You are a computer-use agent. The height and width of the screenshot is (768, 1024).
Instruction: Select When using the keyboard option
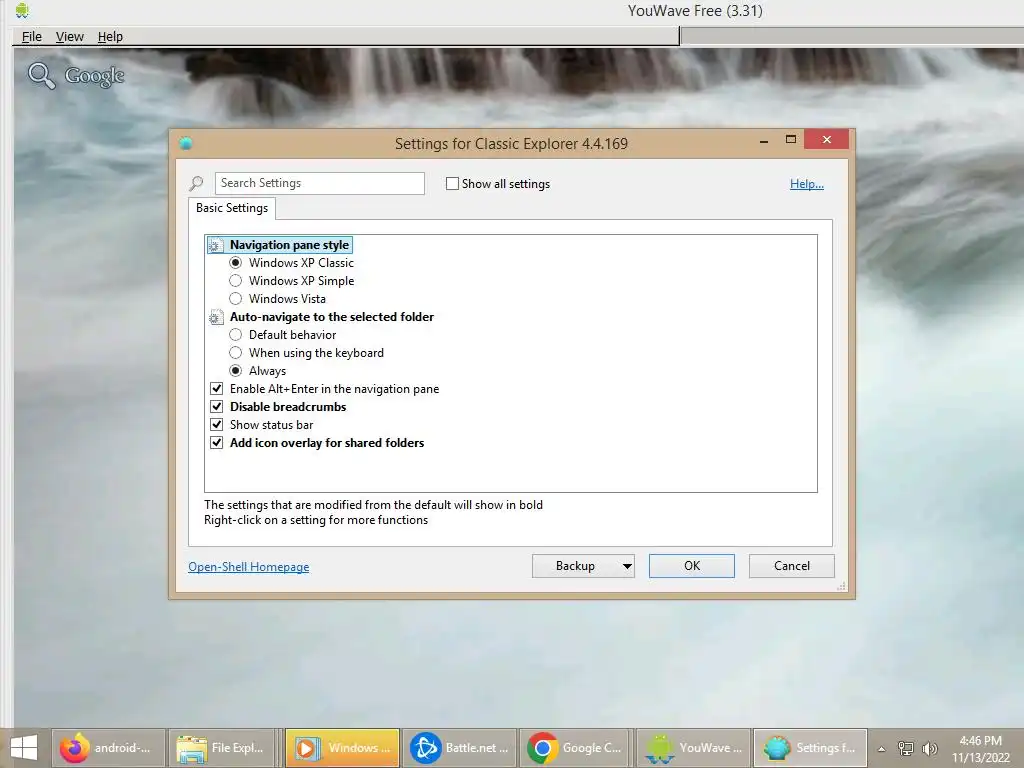pos(236,353)
